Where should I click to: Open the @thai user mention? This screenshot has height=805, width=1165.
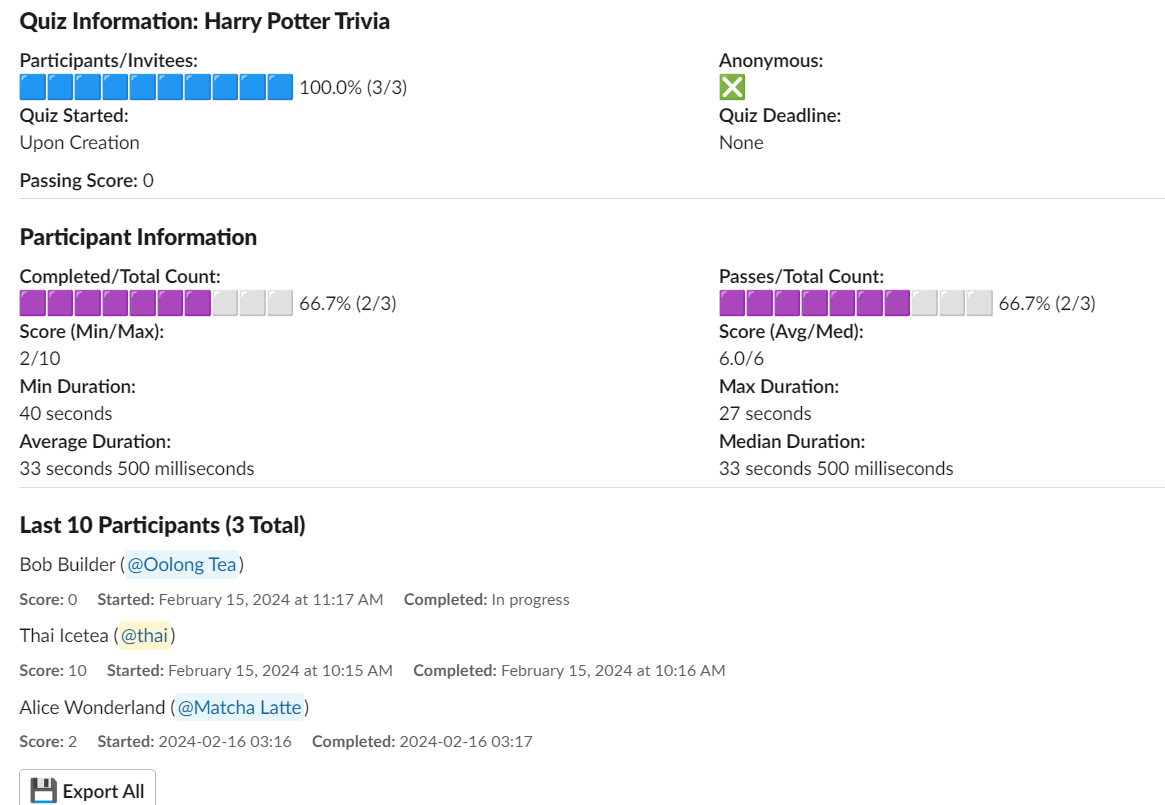coord(144,636)
